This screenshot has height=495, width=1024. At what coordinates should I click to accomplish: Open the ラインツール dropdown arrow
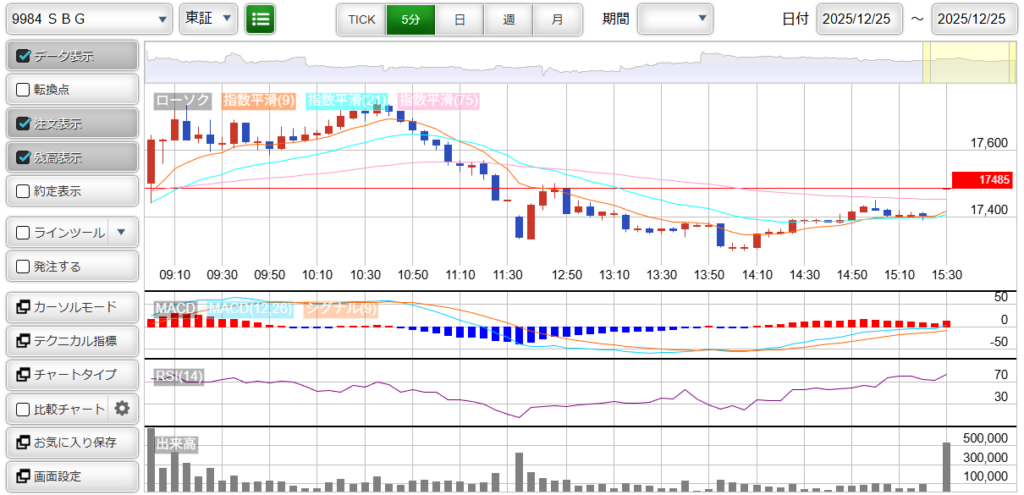[121, 232]
